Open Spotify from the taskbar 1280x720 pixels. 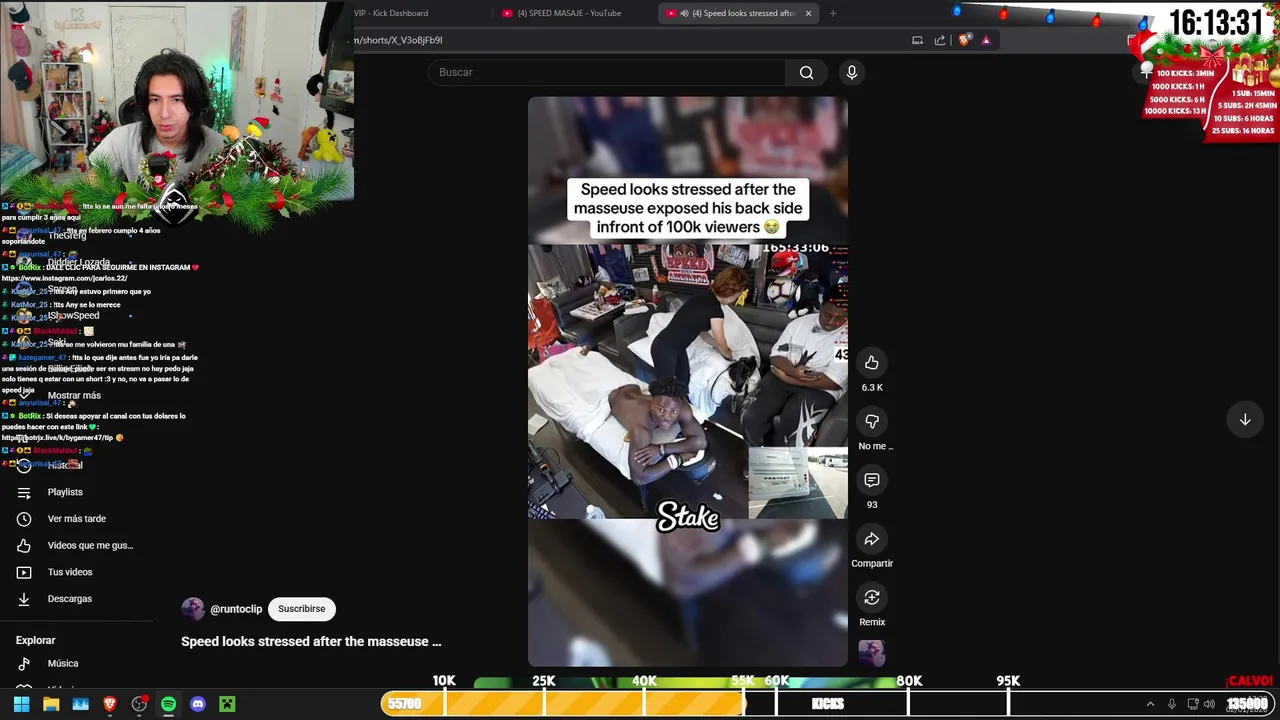click(x=168, y=704)
